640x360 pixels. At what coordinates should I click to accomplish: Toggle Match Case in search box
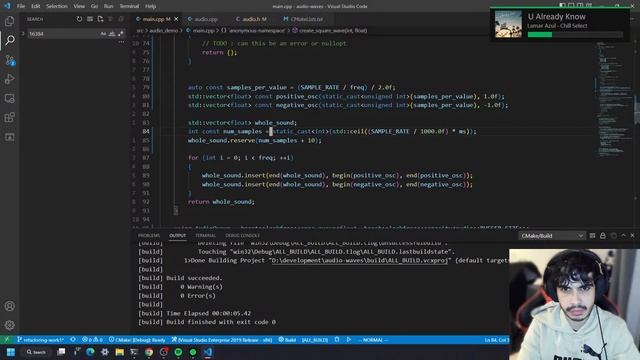[x=103, y=34]
